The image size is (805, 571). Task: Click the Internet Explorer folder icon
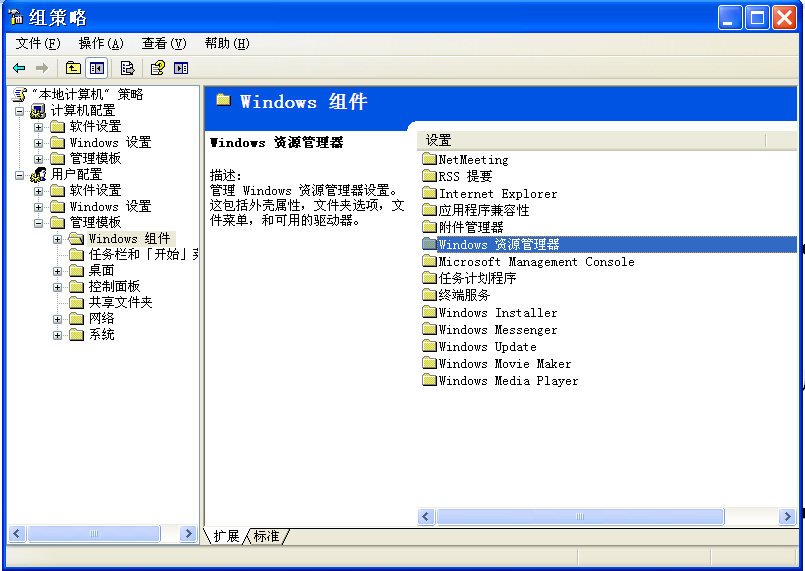429,193
